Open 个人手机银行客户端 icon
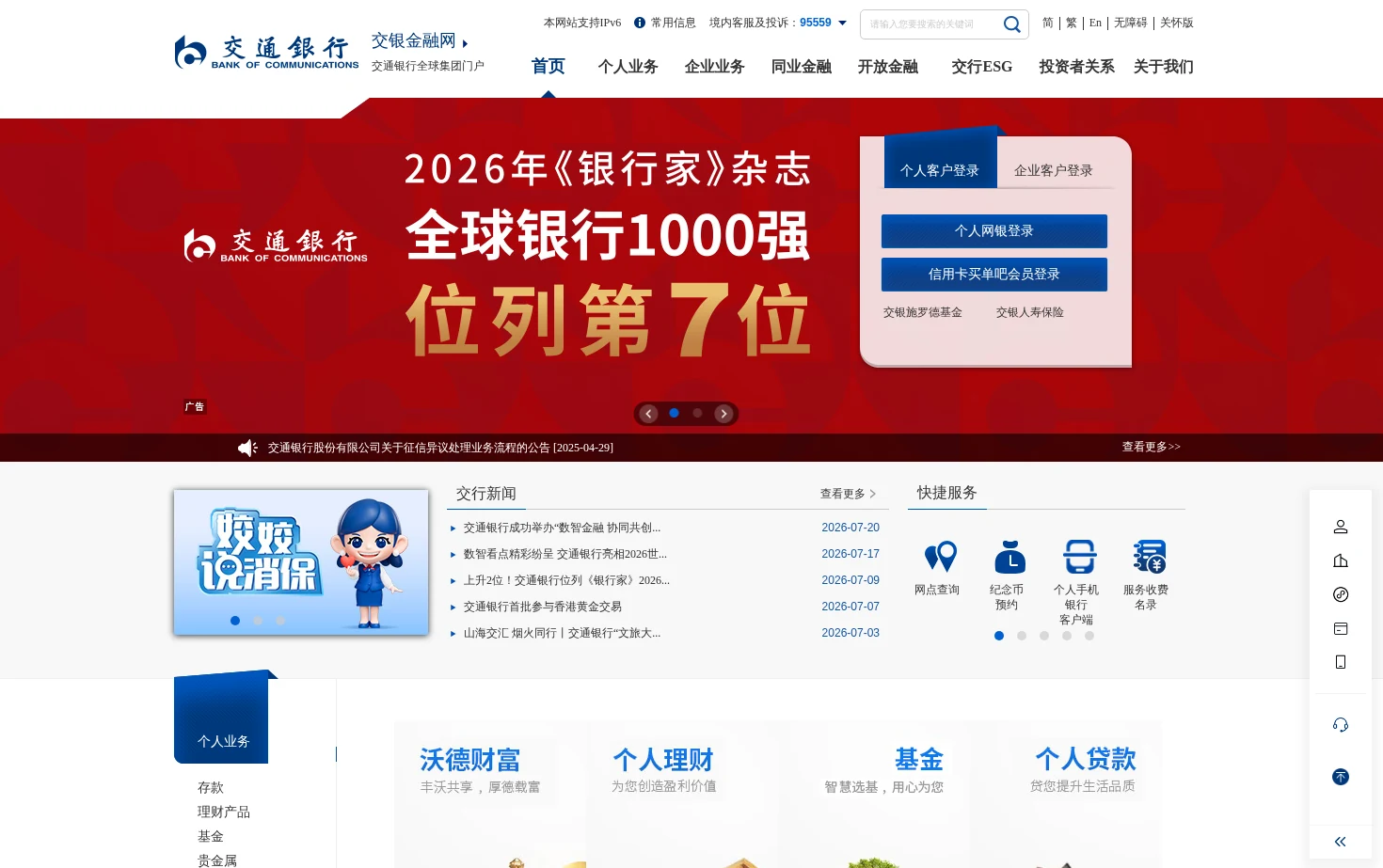Screen dimensions: 1383x868 [x=1079, y=557]
